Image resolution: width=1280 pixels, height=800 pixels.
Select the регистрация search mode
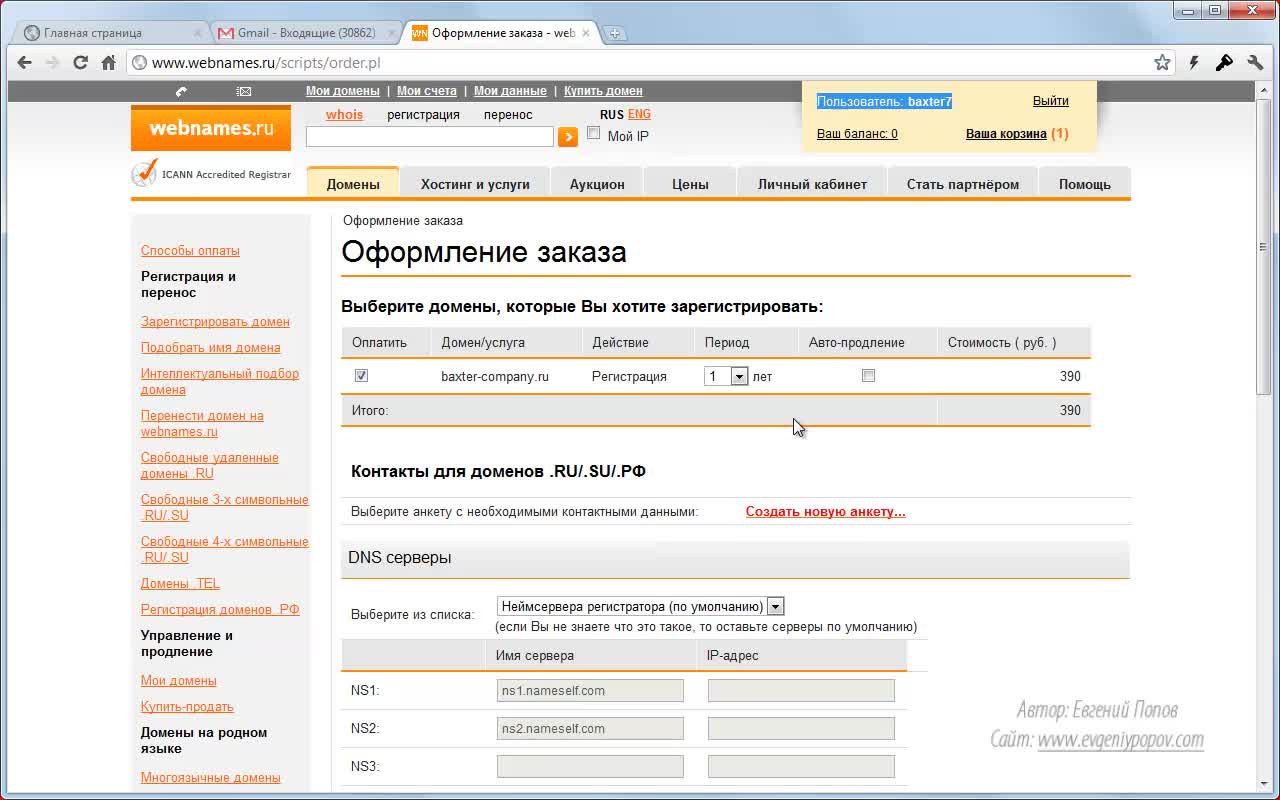(423, 114)
